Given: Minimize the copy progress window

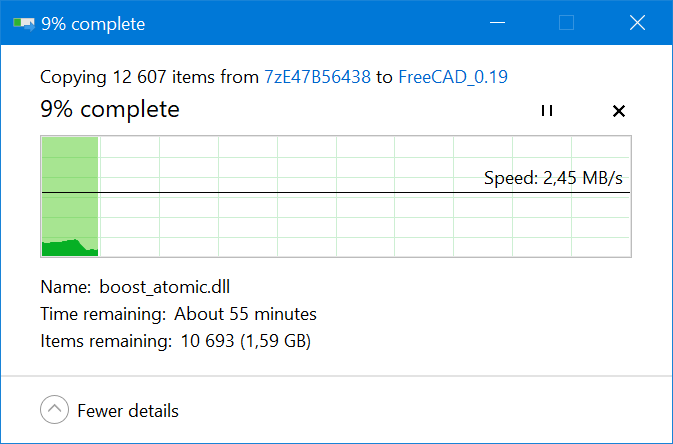Looking at the screenshot, I should tap(496, 23).
